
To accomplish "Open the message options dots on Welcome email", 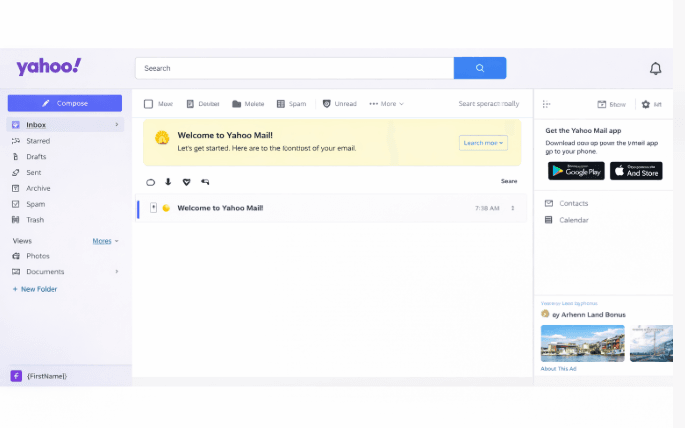I will click(513, 208).
